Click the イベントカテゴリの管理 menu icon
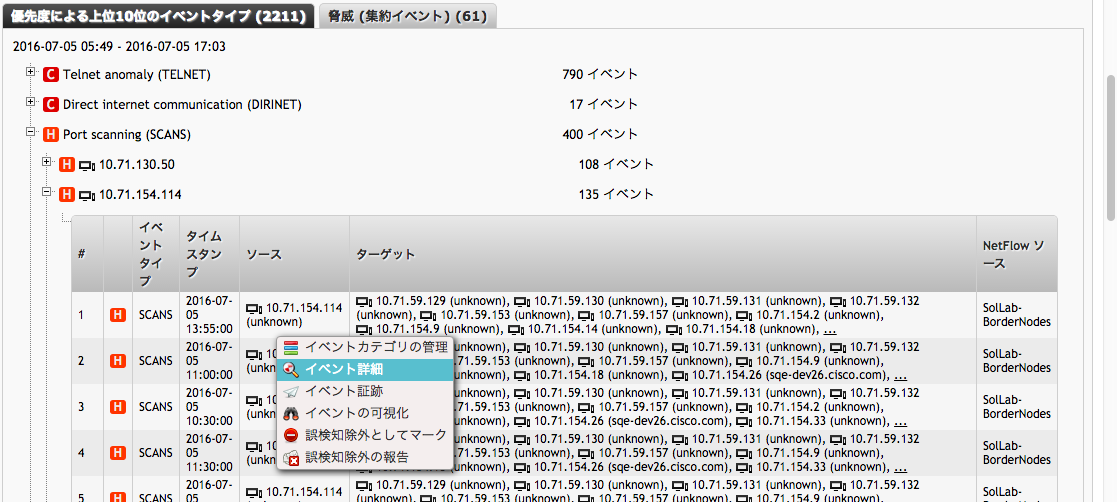This screenshot has width=1117, height=502. point(291,347)
